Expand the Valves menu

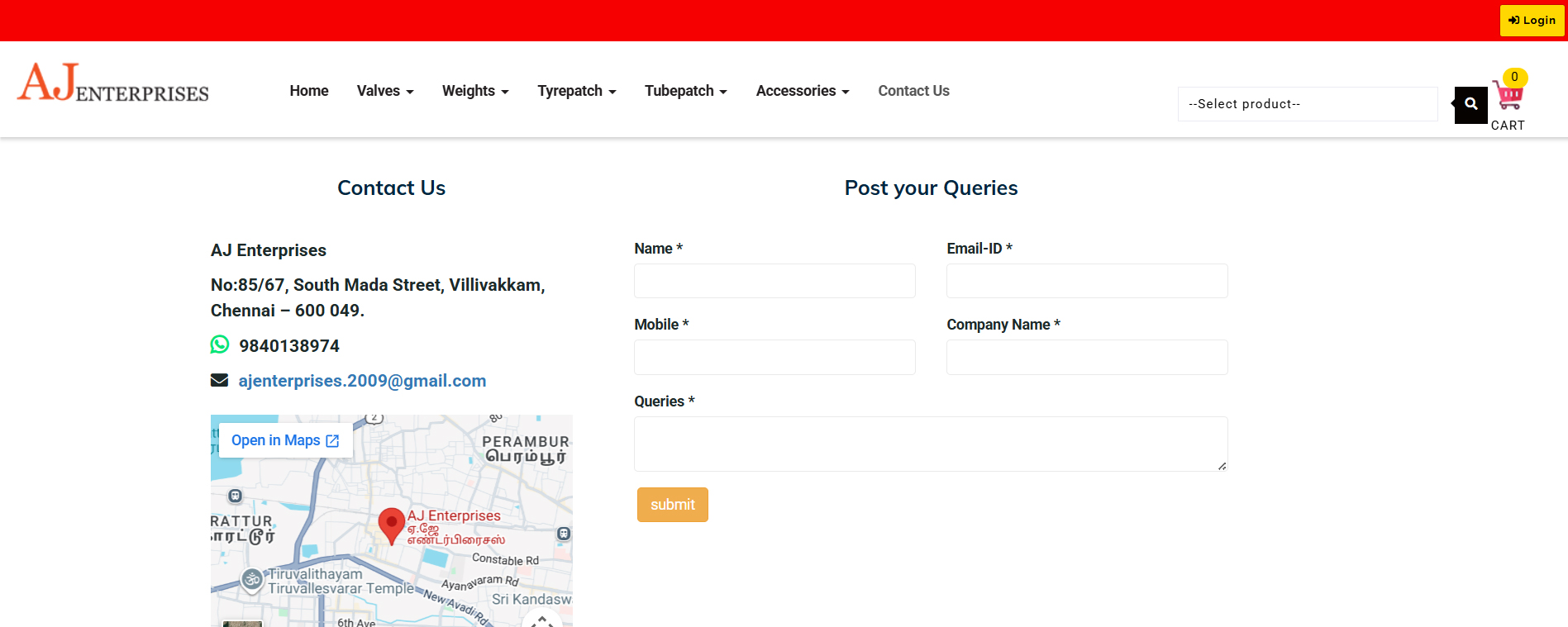point(385,91)
